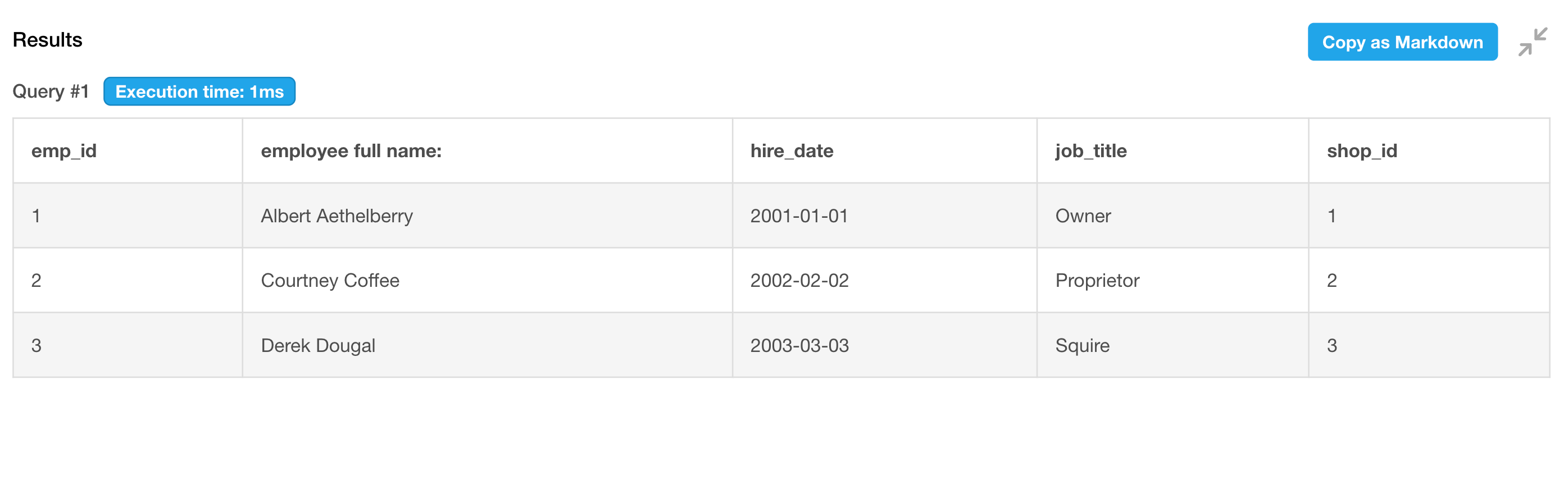
Task: Click the hire_date column header
Action: tap(884, 151)
